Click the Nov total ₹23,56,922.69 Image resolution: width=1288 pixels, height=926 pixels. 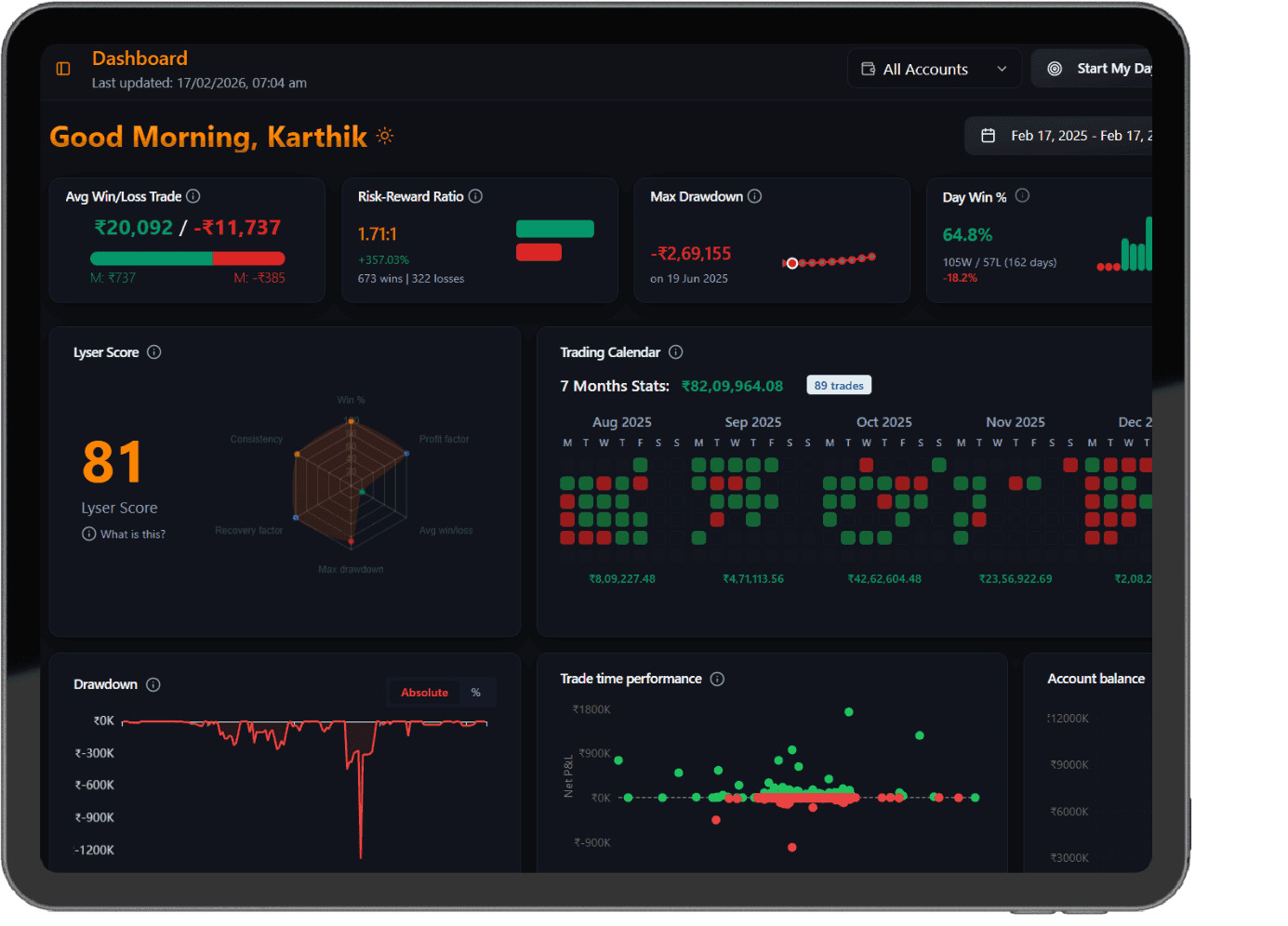coord(1016,579)
